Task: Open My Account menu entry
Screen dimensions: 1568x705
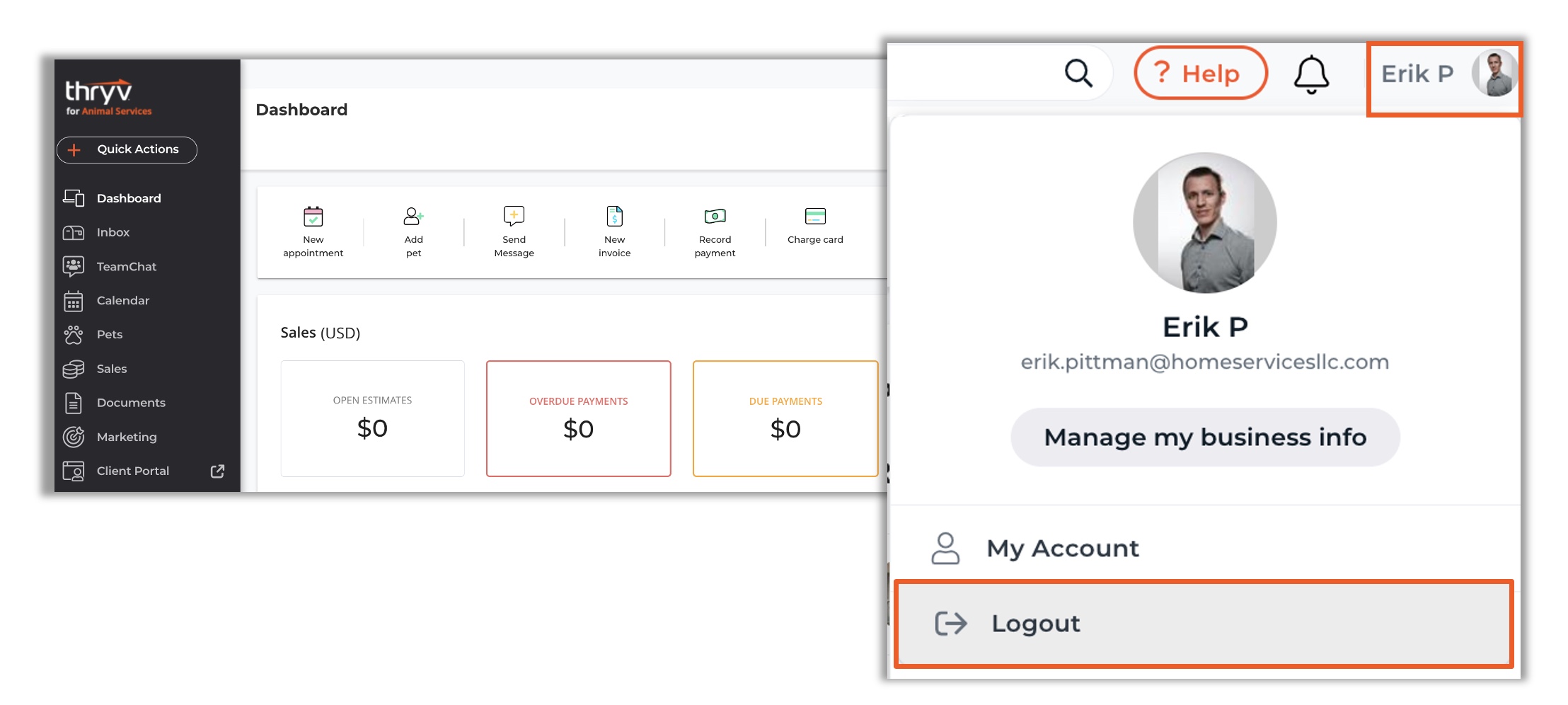Action: coord(1204,548)
